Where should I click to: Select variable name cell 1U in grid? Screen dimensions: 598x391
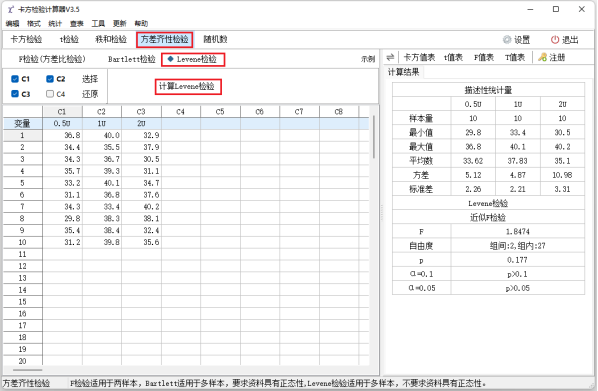[x=101, y=123]
